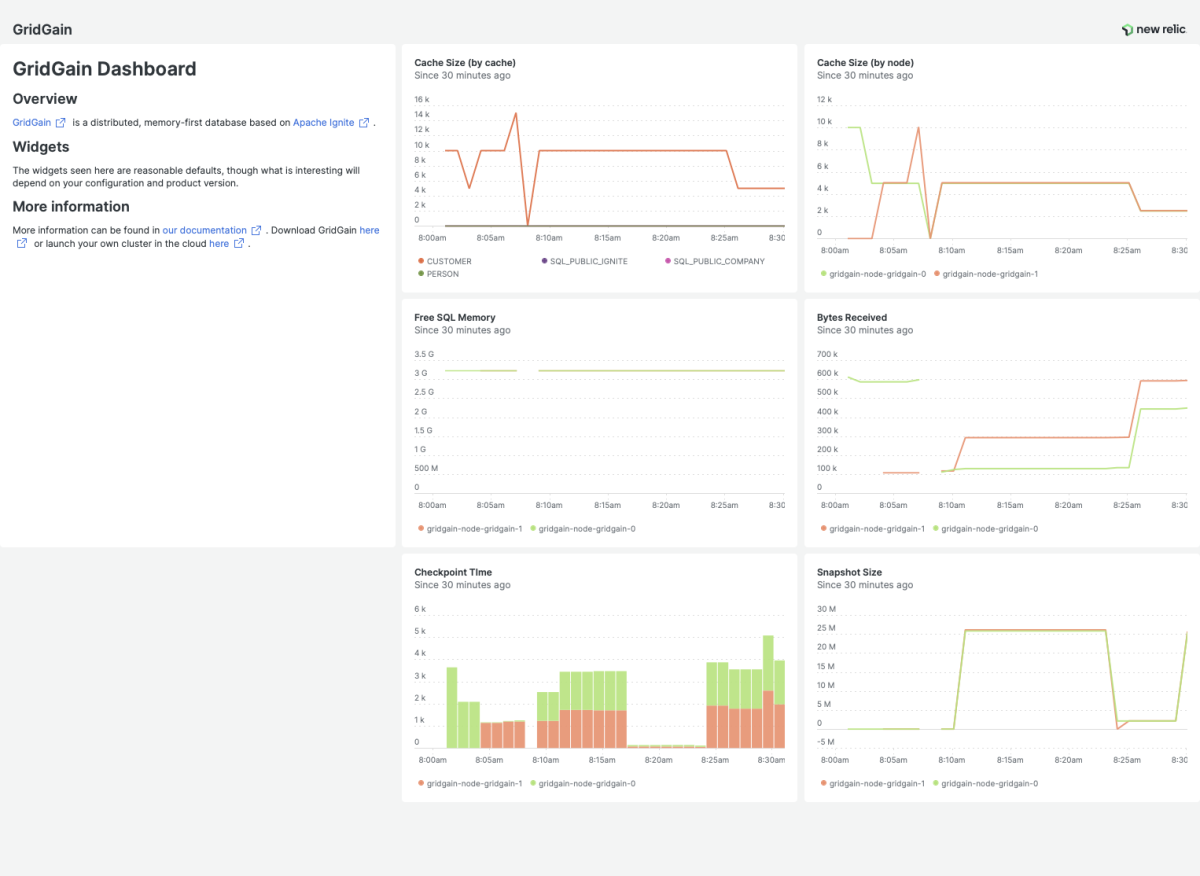Click the purple SQL_PUBLIC_IGNITE legend dot
The width and height of the screenshot is (1200, 876).
(544, 261)
